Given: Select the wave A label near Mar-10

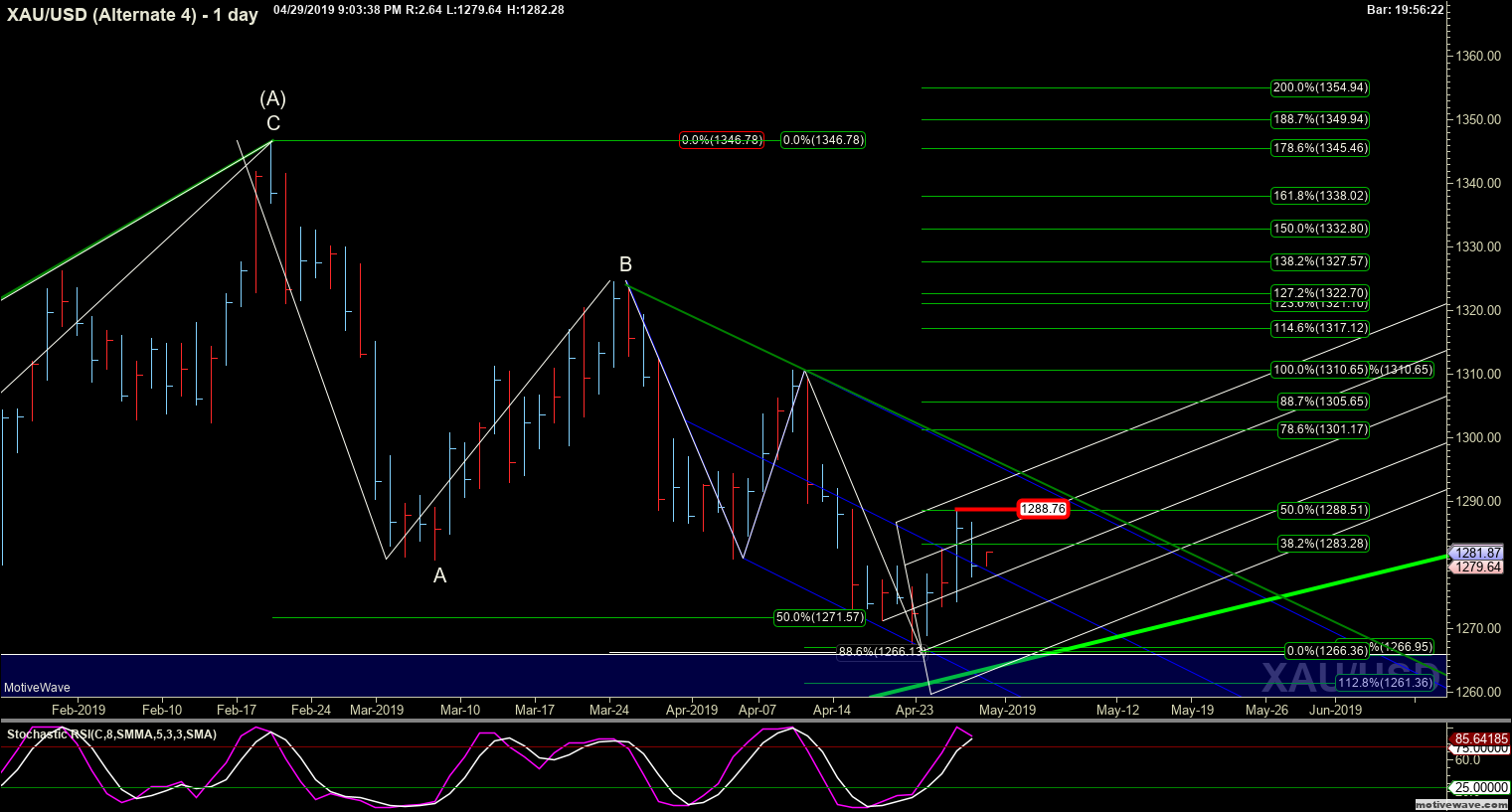Looking at the screenshot, I should pos(439,575).
